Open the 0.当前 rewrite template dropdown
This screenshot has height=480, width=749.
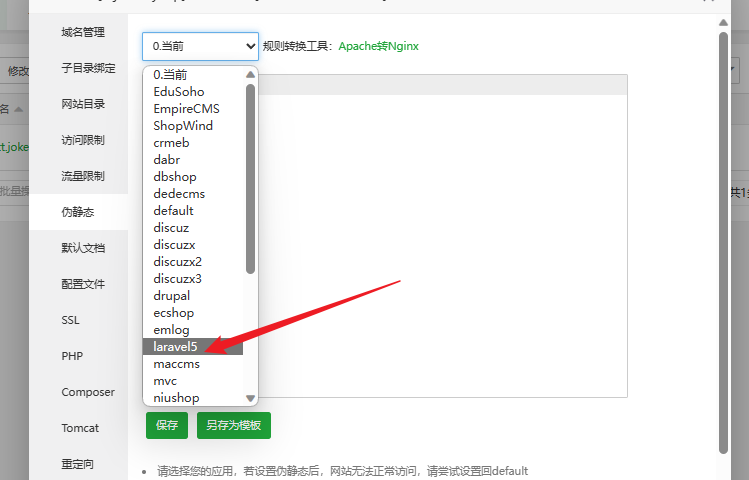200,46
